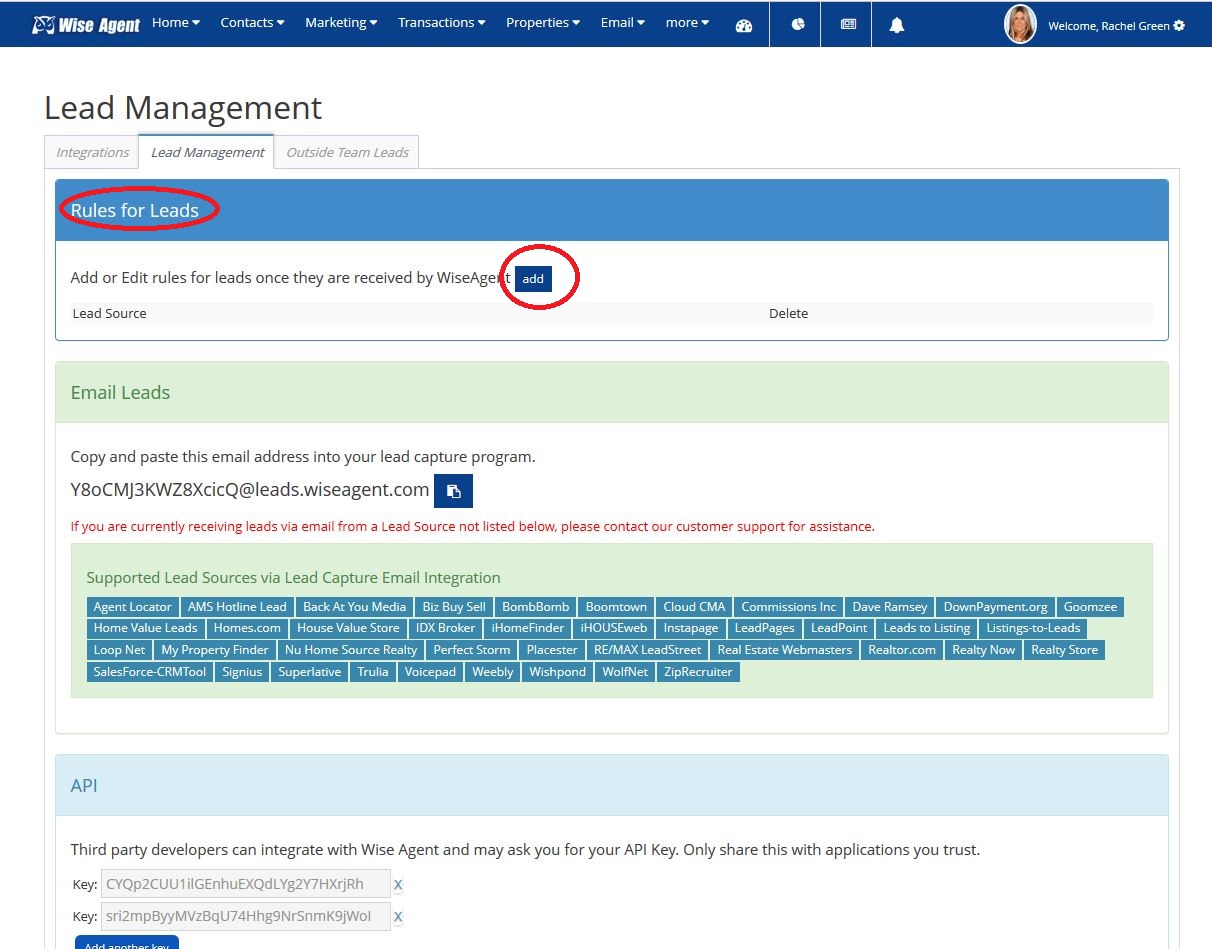Click the Trulia tag
Viewport: 1212px width, 949px height.
pyautogui.click(x=373, y=672)
